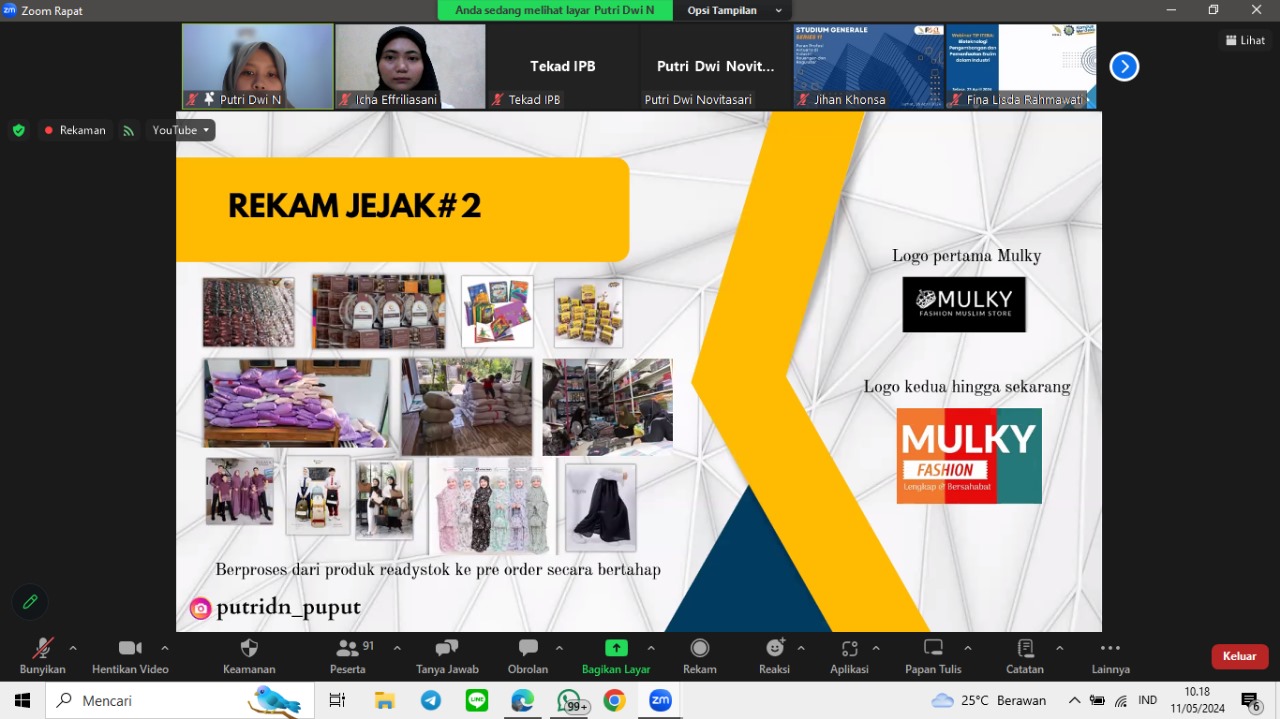
Task: Click the Zoom taskbar icon
Action: (661, 700)
